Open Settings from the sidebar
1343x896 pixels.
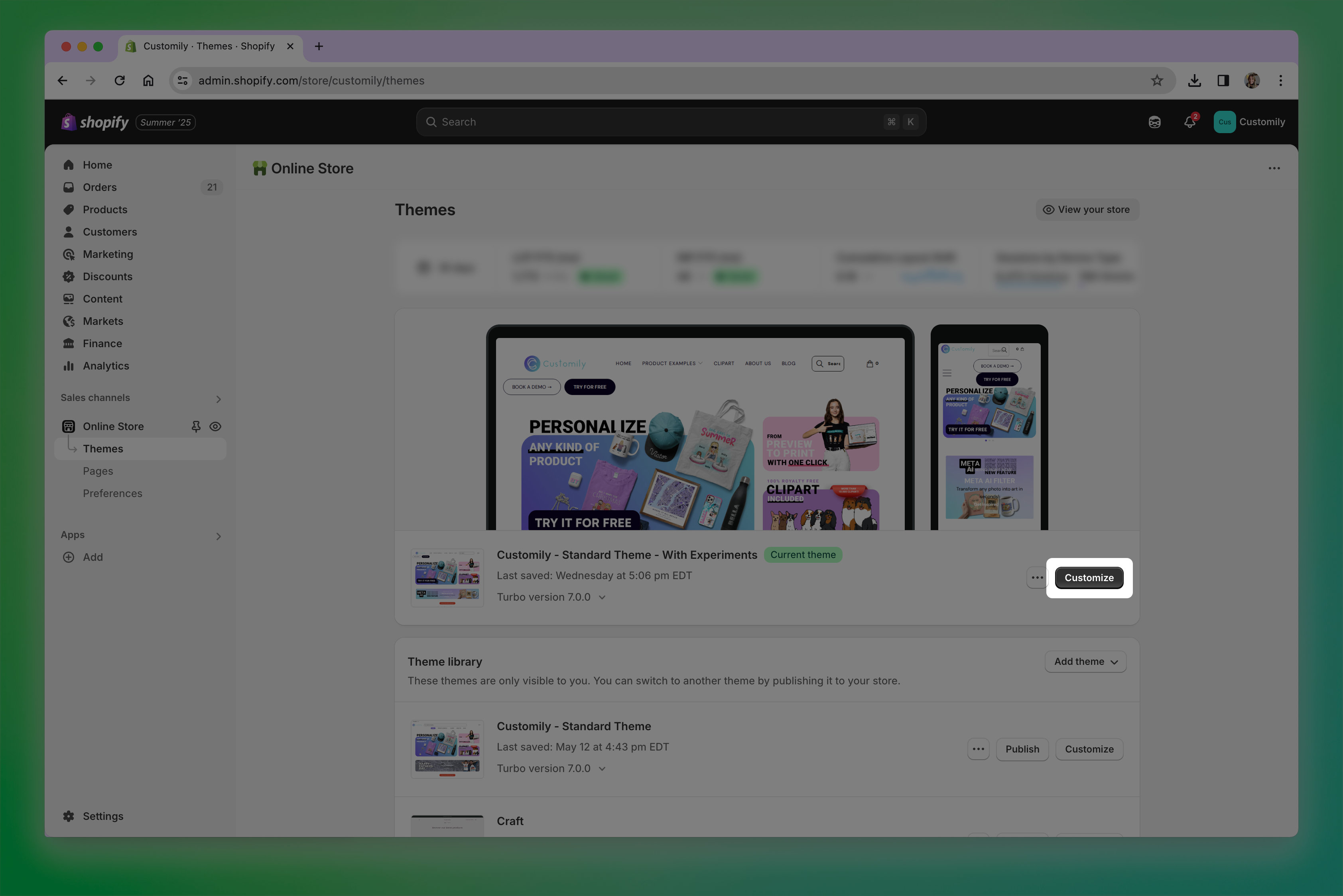(x=103, y=816)
